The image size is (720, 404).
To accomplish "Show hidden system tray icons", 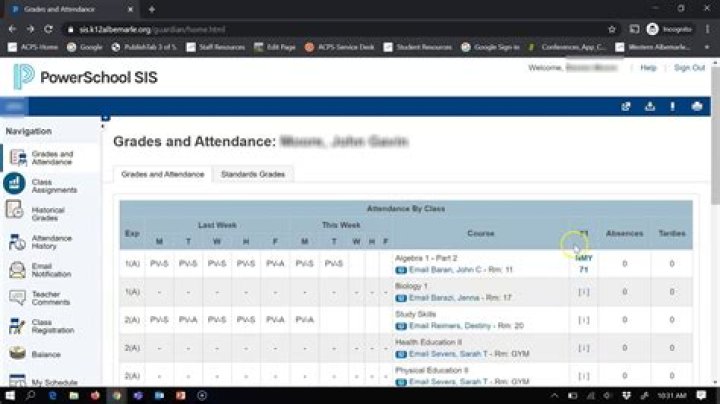I will coord(554,396).
